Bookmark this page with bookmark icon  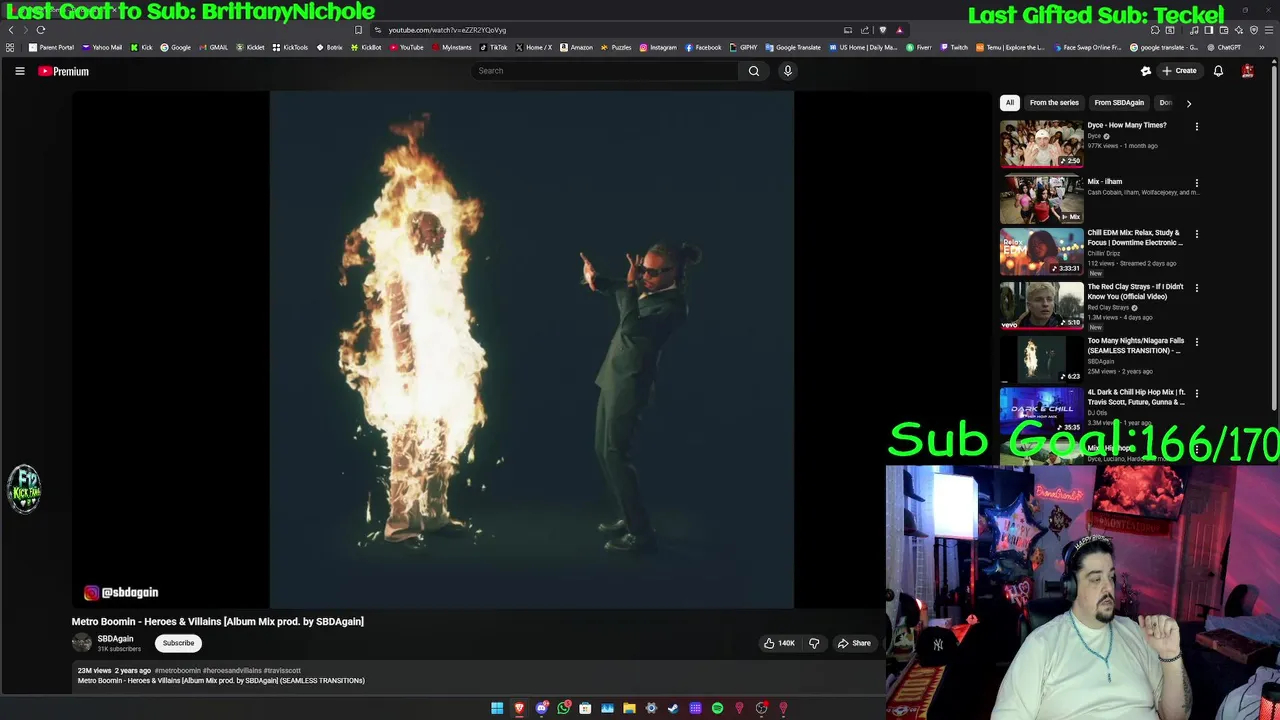point(358,30)
